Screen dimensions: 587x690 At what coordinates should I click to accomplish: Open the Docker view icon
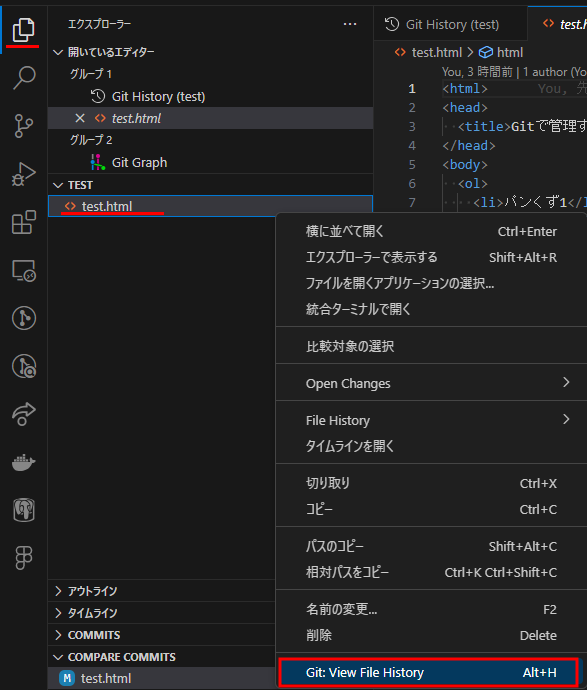pyautogui.click(x=24, y=462)
